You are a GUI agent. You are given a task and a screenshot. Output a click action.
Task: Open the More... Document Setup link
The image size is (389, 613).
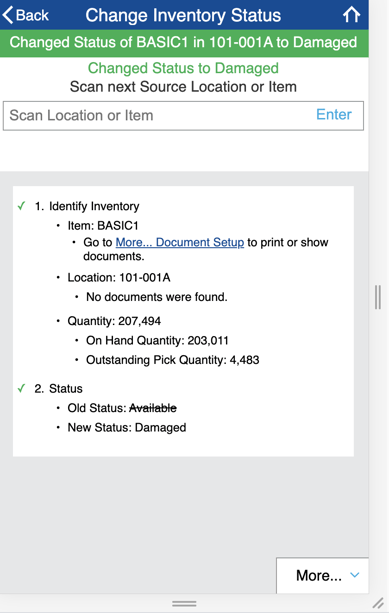coord(180,242)
